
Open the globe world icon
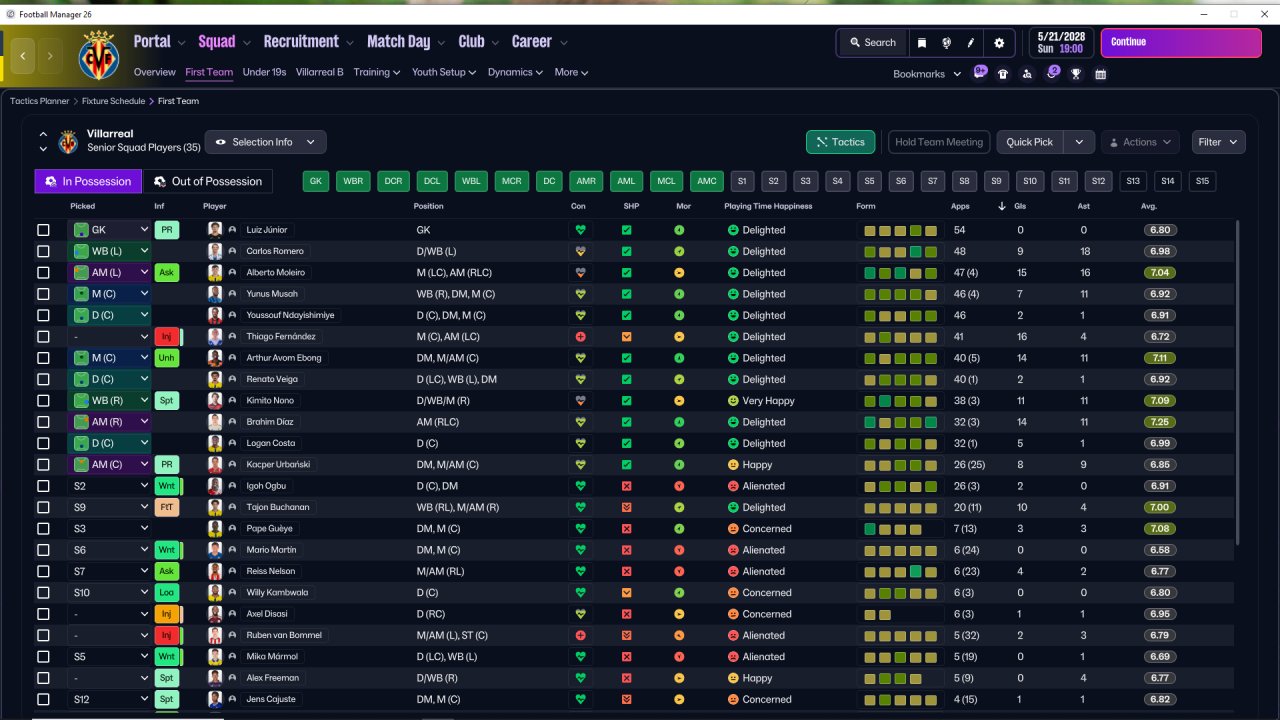point(946,43)
